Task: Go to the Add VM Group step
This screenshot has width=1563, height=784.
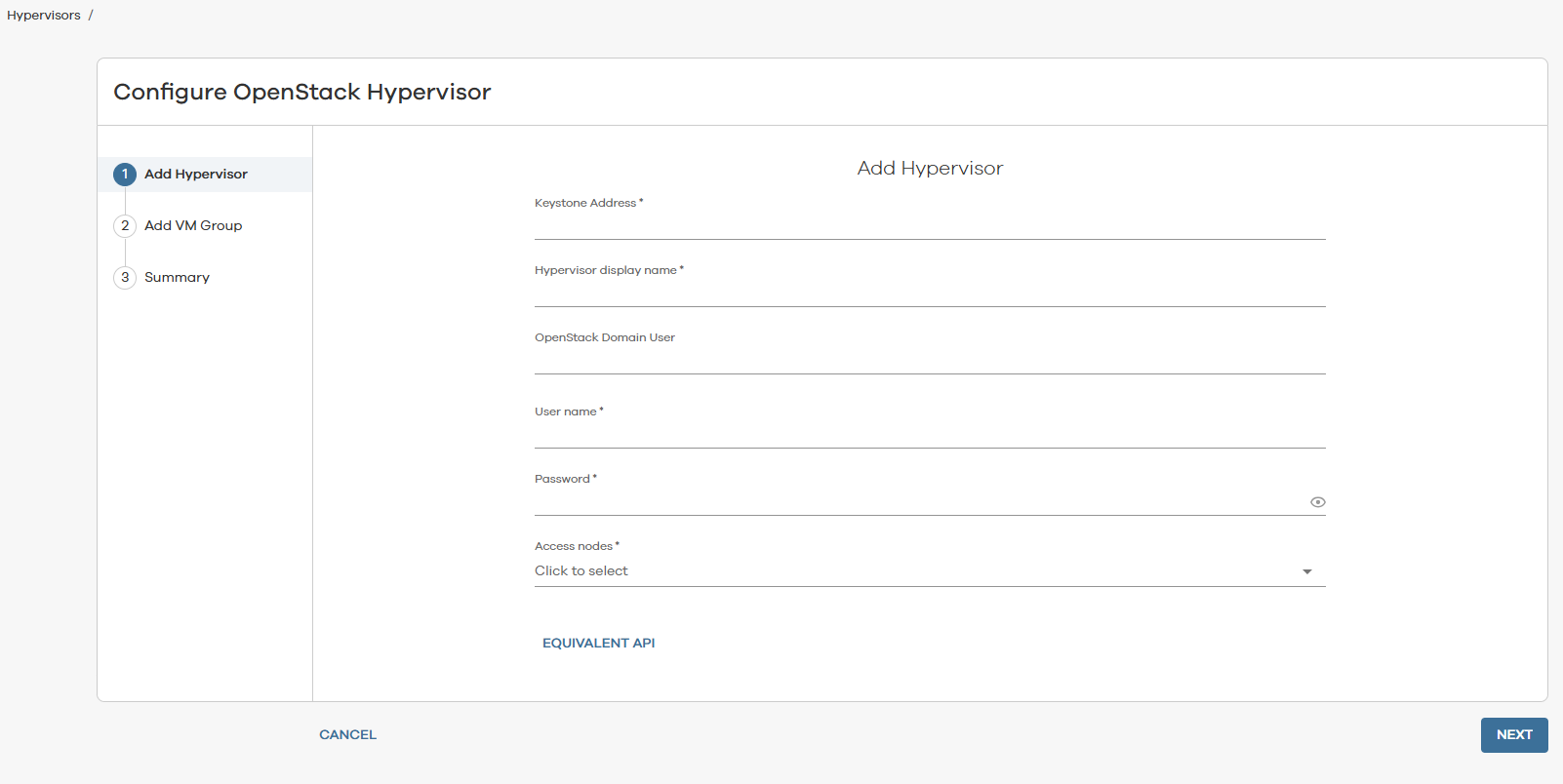Action: [193, 226]
